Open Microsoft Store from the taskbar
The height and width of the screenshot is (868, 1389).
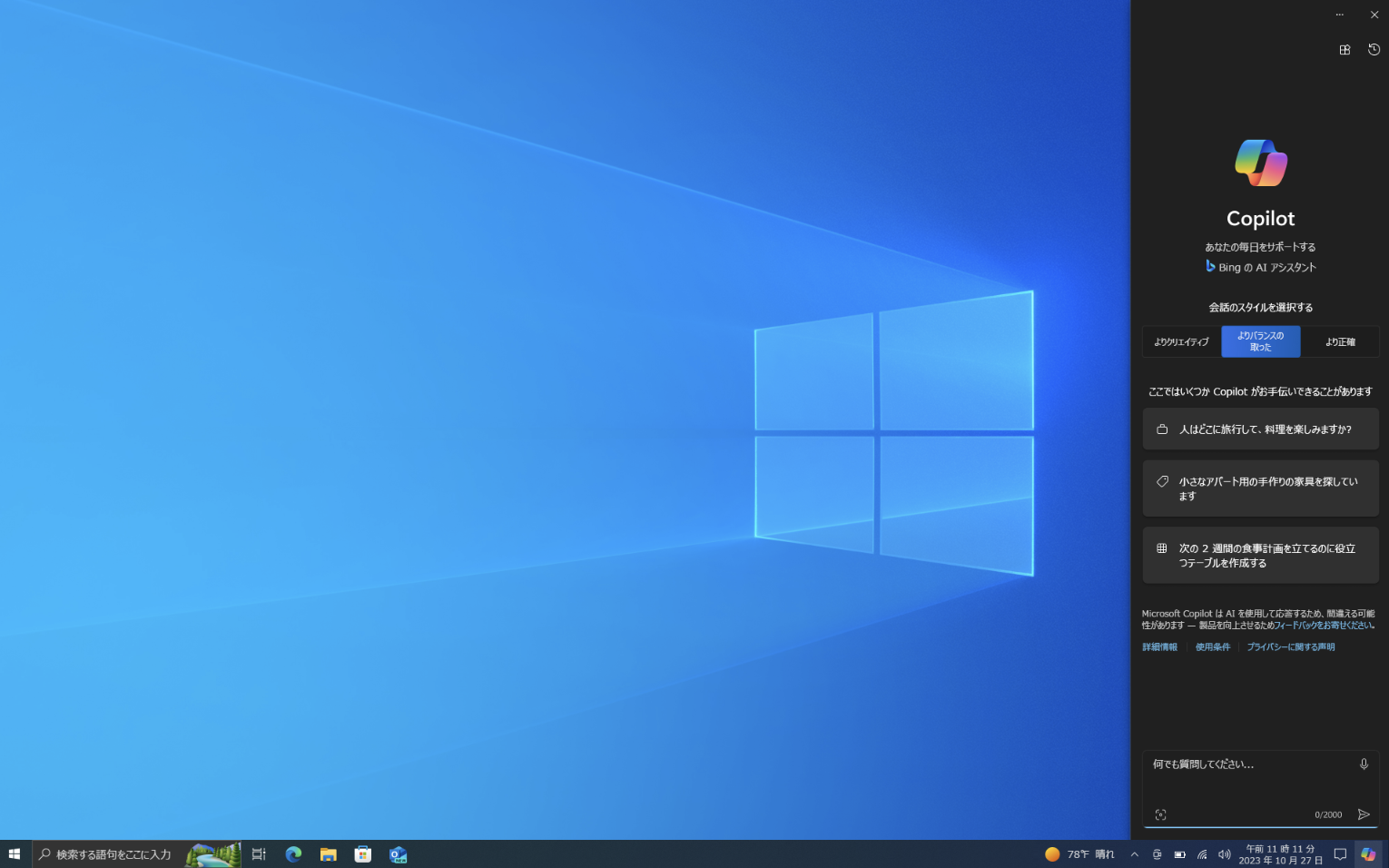point(363,854)
